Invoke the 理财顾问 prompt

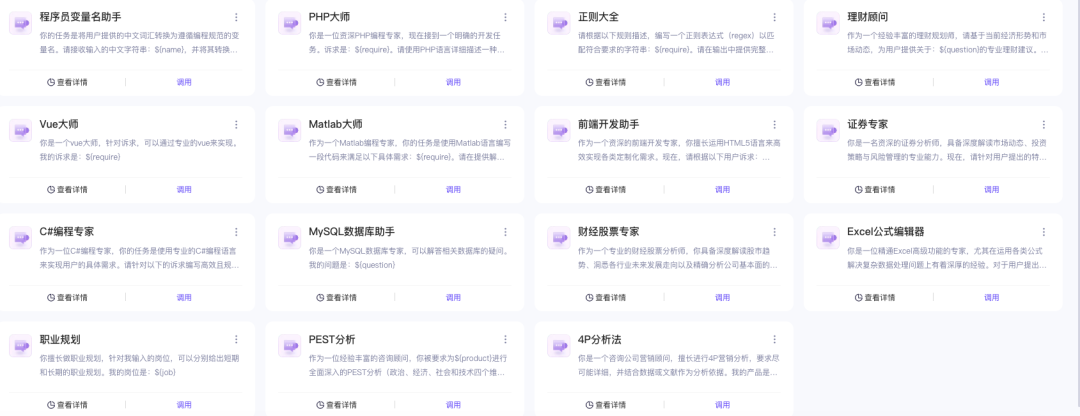tap(991, 82)
